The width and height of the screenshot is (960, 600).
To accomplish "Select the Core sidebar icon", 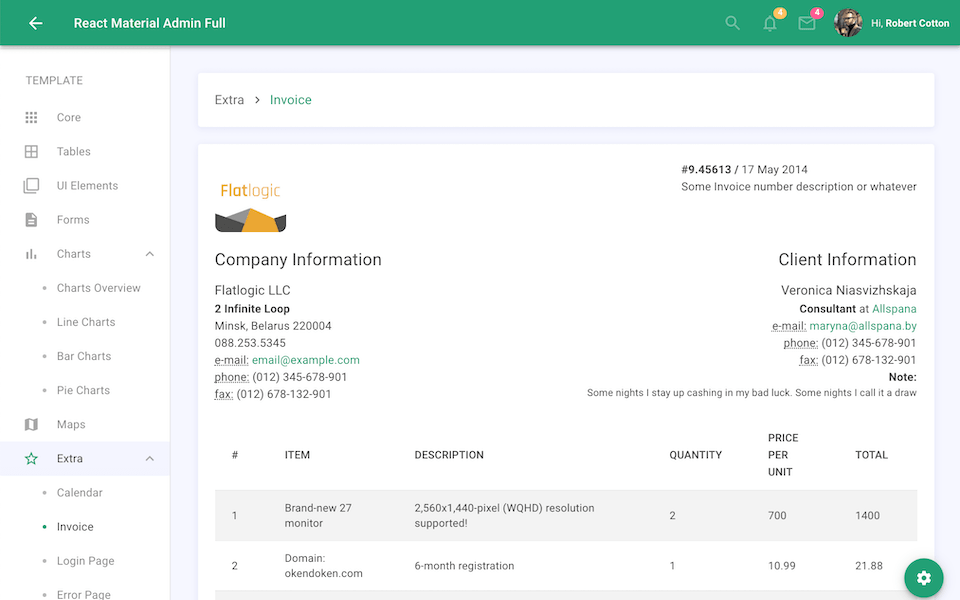I will pyautogui.click(x=31, y=117).
